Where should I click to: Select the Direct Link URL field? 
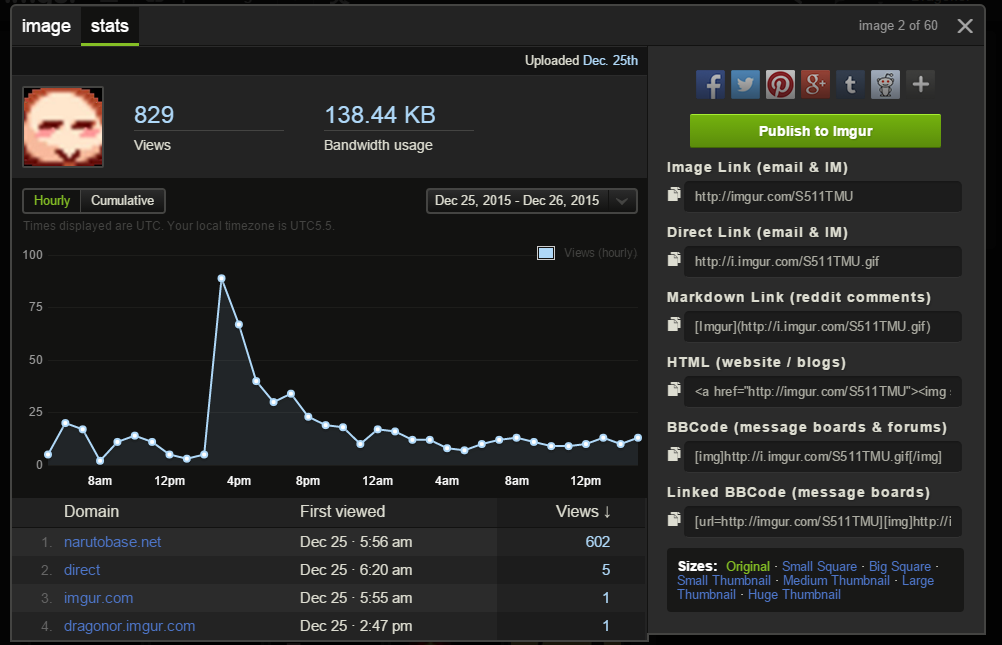click(823, 261)
